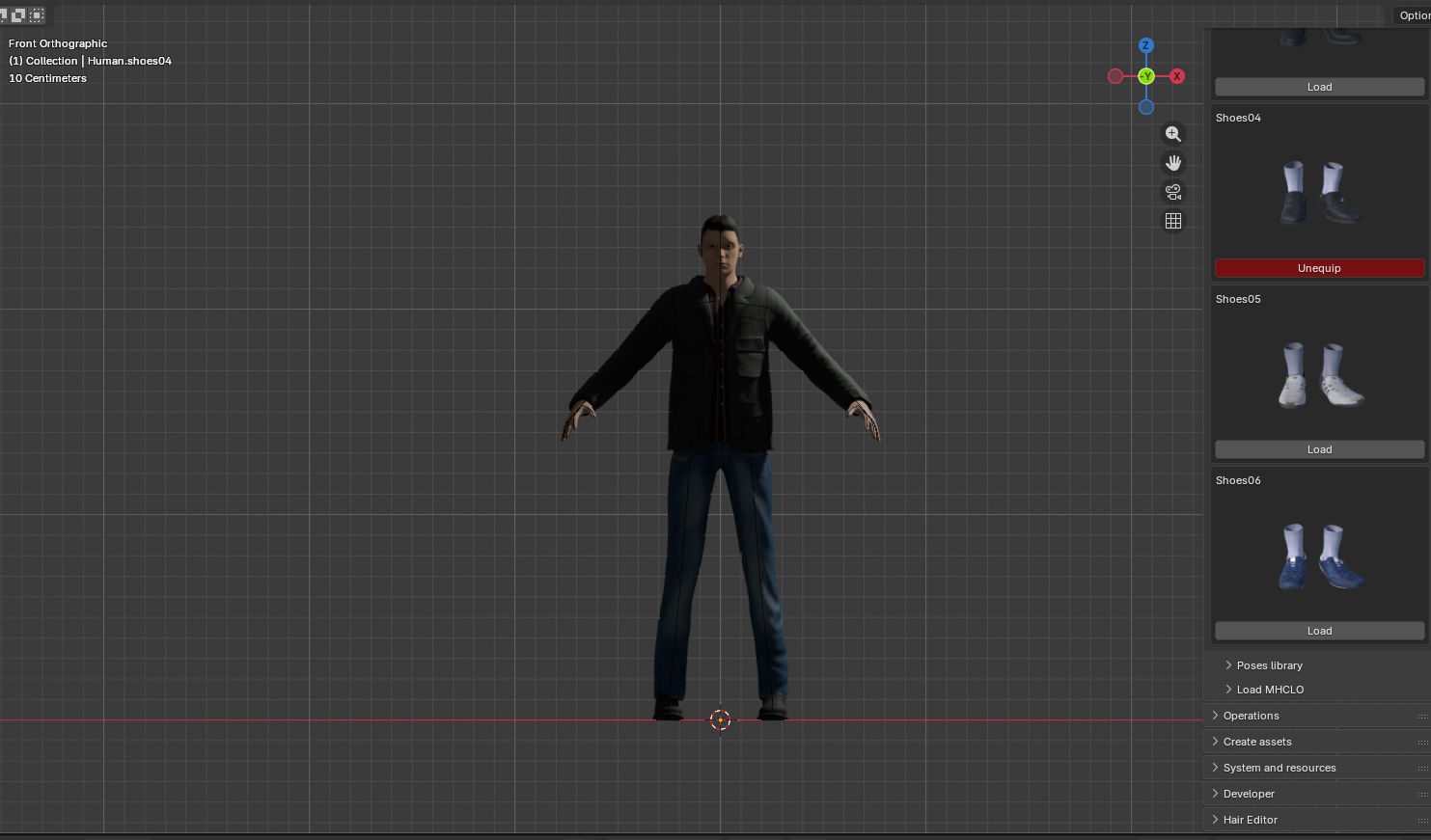This screenshot has height=840, width=1431.
Task: Select the overlapping-squares selection mode icon
Action: [x=17, y=14]
